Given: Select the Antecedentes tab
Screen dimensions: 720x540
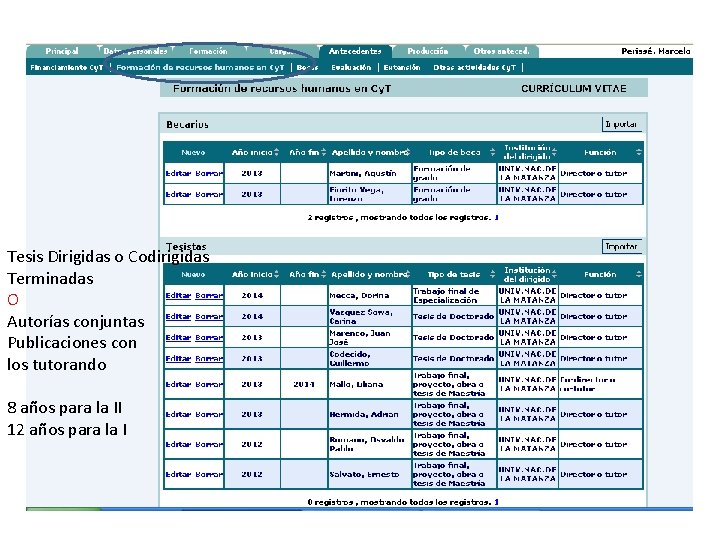Looking at the screenshot, I should (354, 51).
